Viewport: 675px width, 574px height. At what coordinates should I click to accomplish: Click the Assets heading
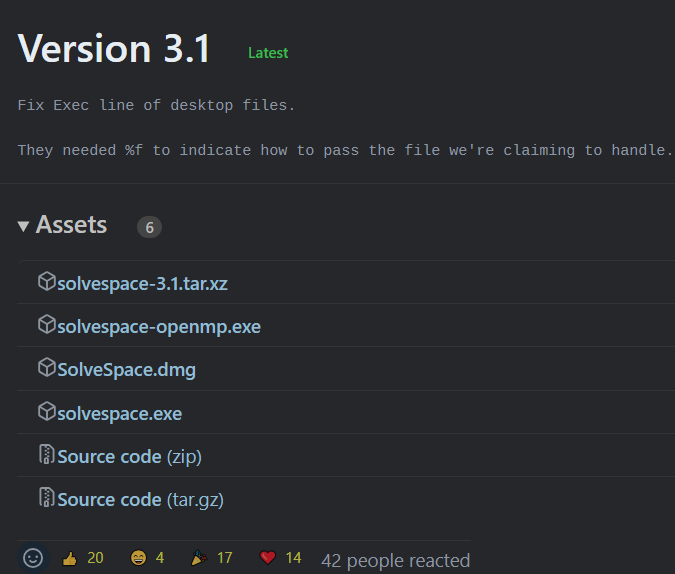71,225
